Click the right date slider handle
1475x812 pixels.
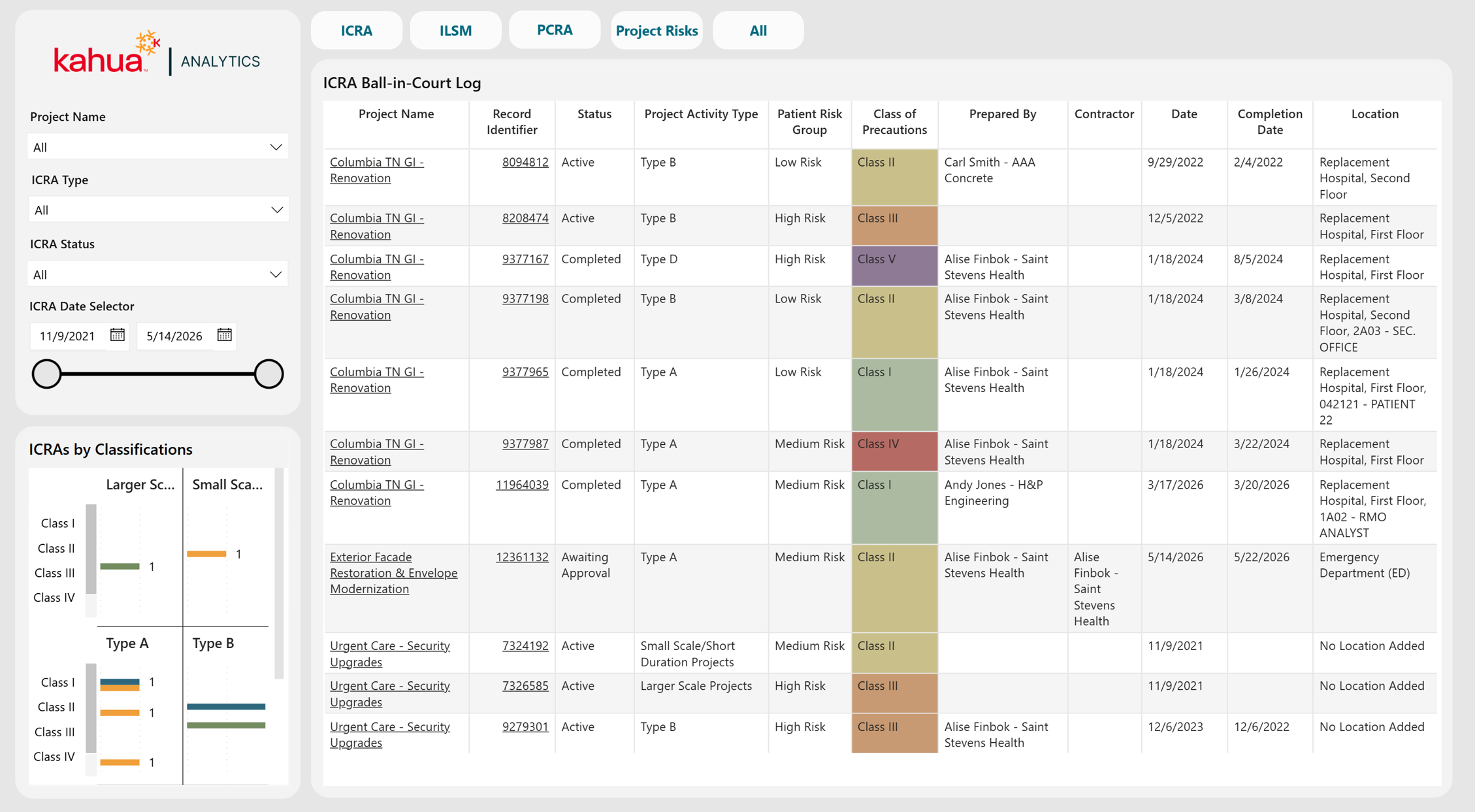268,374
